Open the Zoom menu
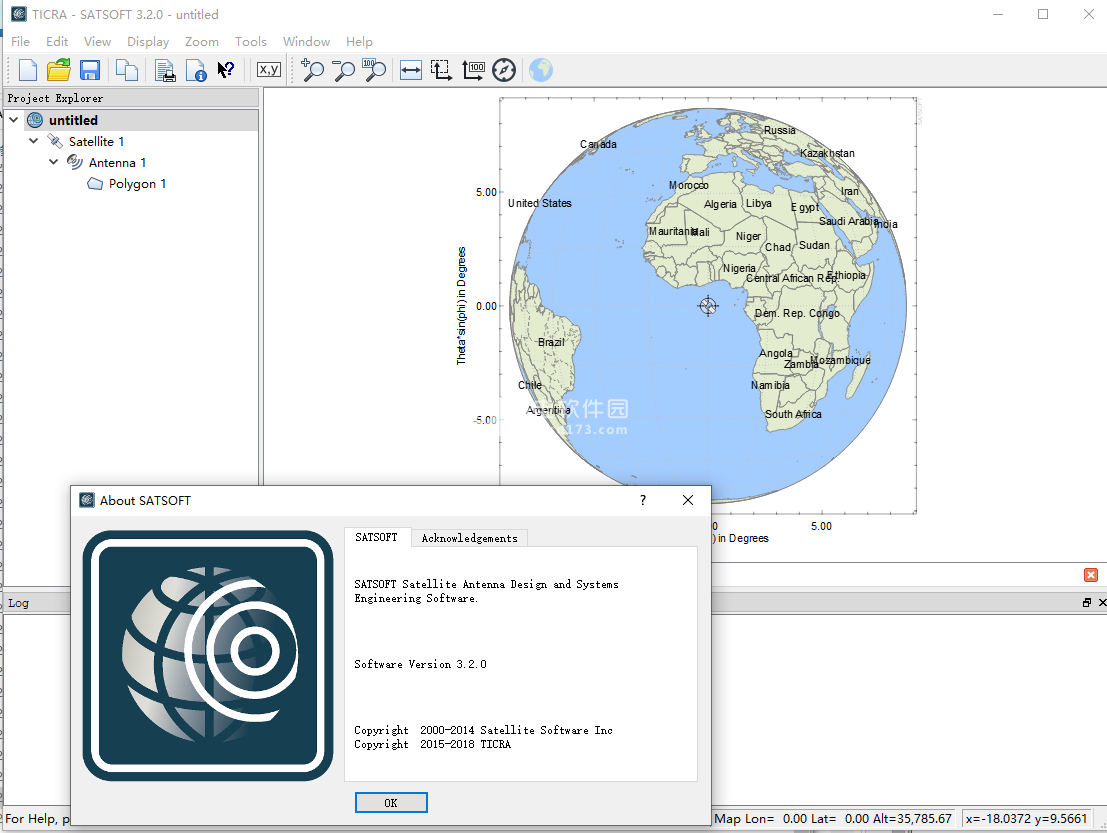The image size is (1107, 833). point(202,42)
